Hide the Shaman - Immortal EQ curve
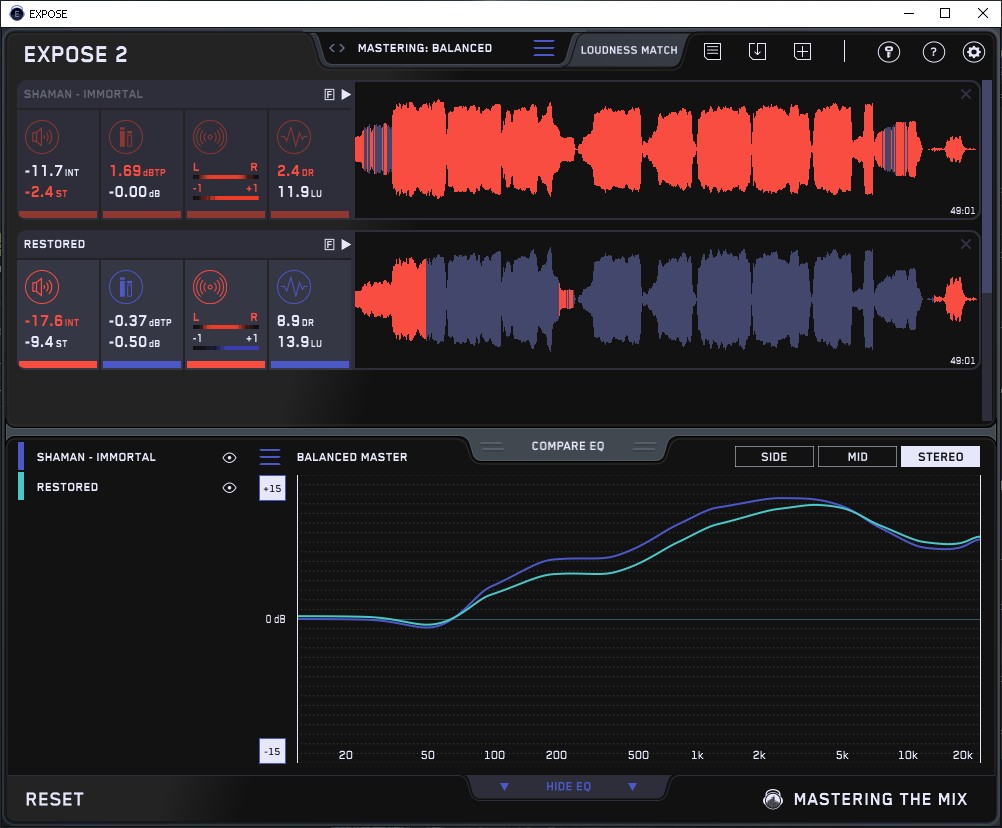Image resolution: width=1002 pixels, height=828 pixels. 229,457
